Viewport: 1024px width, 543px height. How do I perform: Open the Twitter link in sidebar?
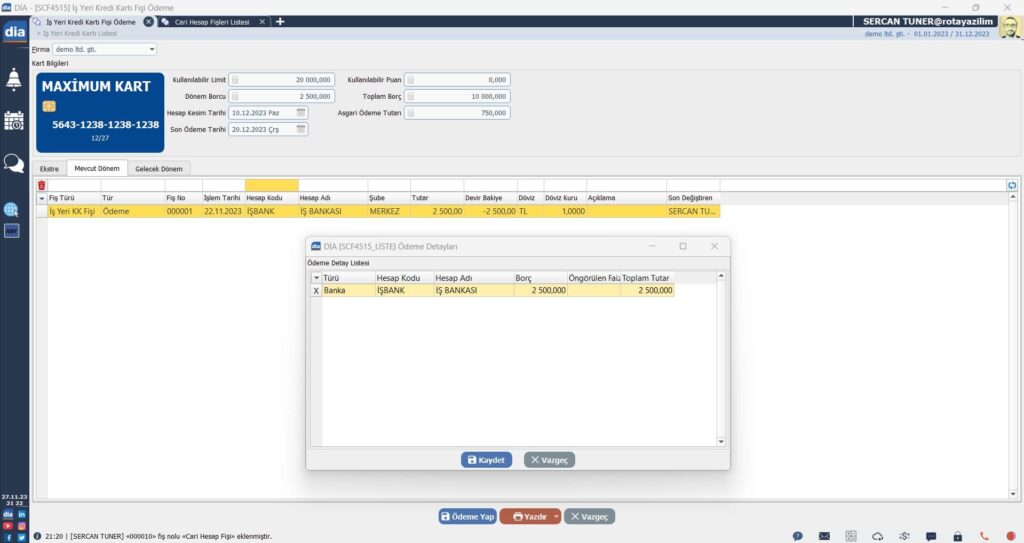pos(22,537)
